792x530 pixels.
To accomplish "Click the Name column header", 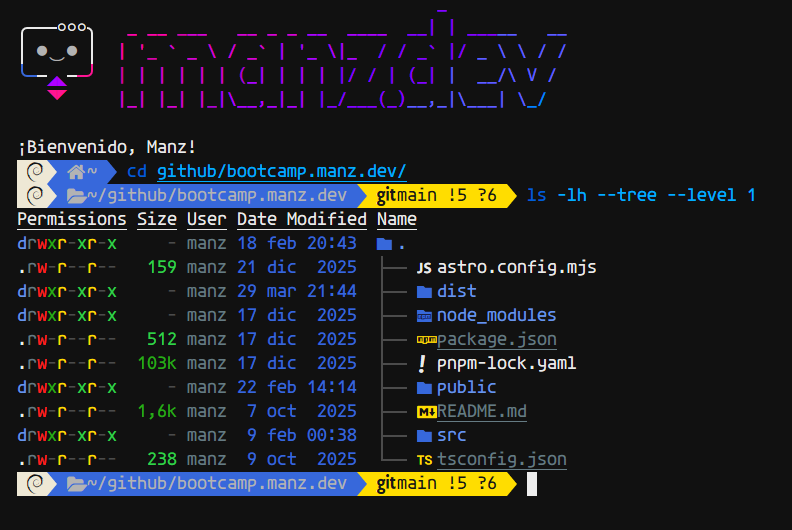I will 397,219.
